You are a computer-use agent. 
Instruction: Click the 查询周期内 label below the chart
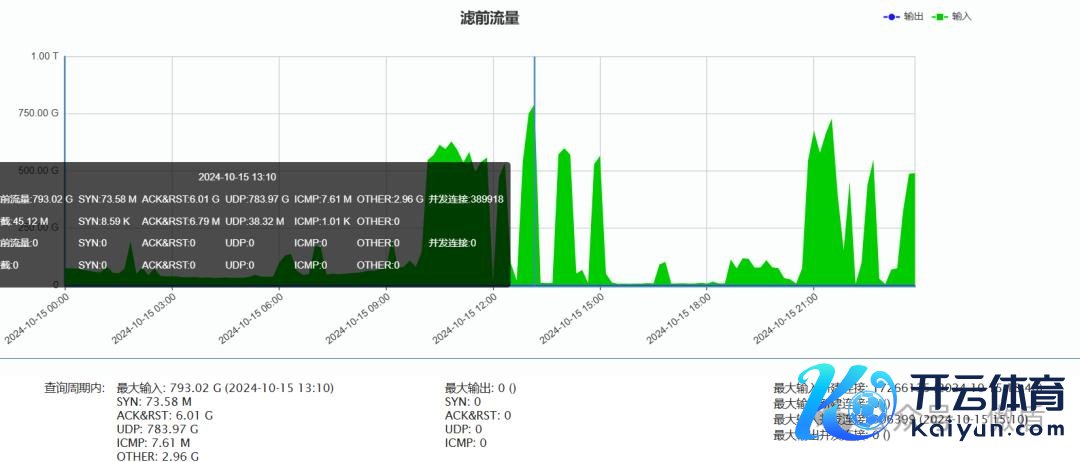pyautogui.click(x=74, y=387)
